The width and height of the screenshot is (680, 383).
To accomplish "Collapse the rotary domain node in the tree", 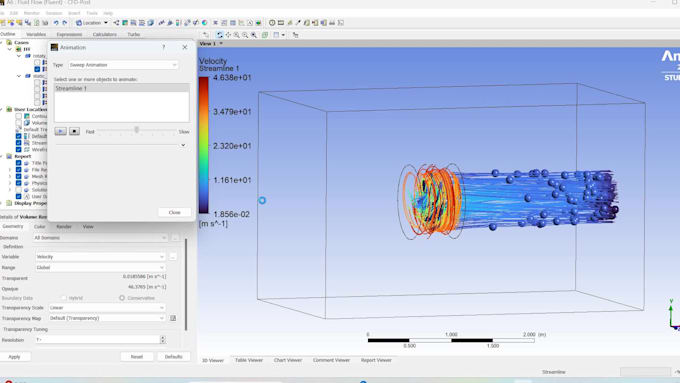I will tap(19, 56).
